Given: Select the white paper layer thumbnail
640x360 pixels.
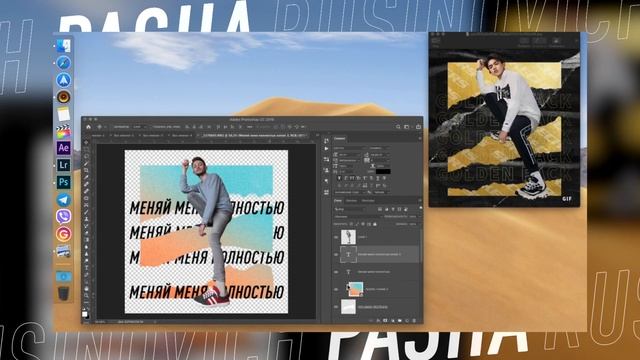Looking at the screenshot, I should click(x=348, y=306).
